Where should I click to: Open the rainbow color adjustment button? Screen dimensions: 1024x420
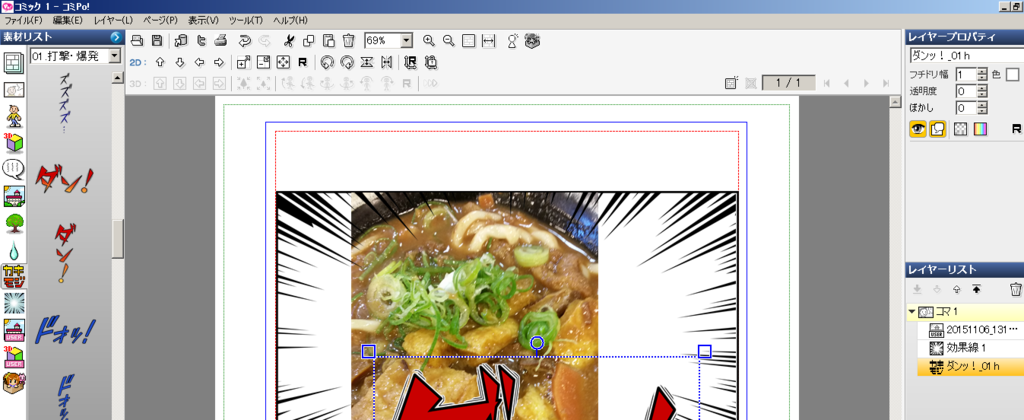pos(980,129)
